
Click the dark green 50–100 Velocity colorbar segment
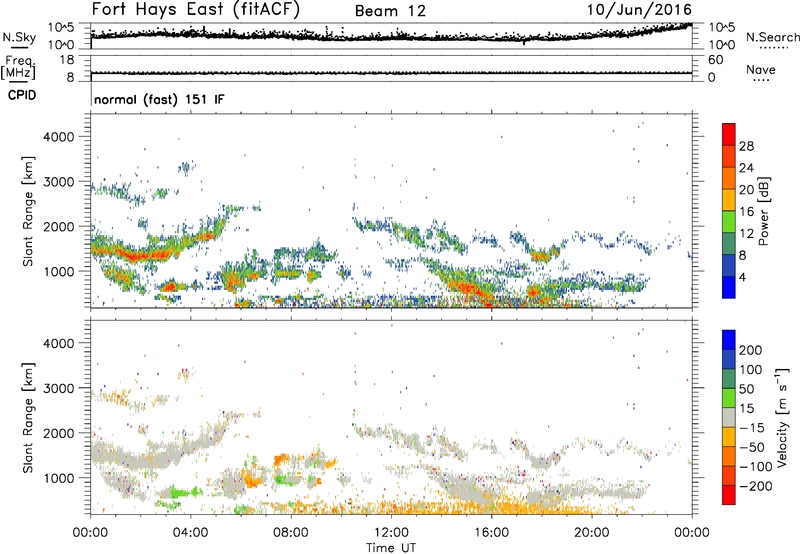click(x=729, y=379)
